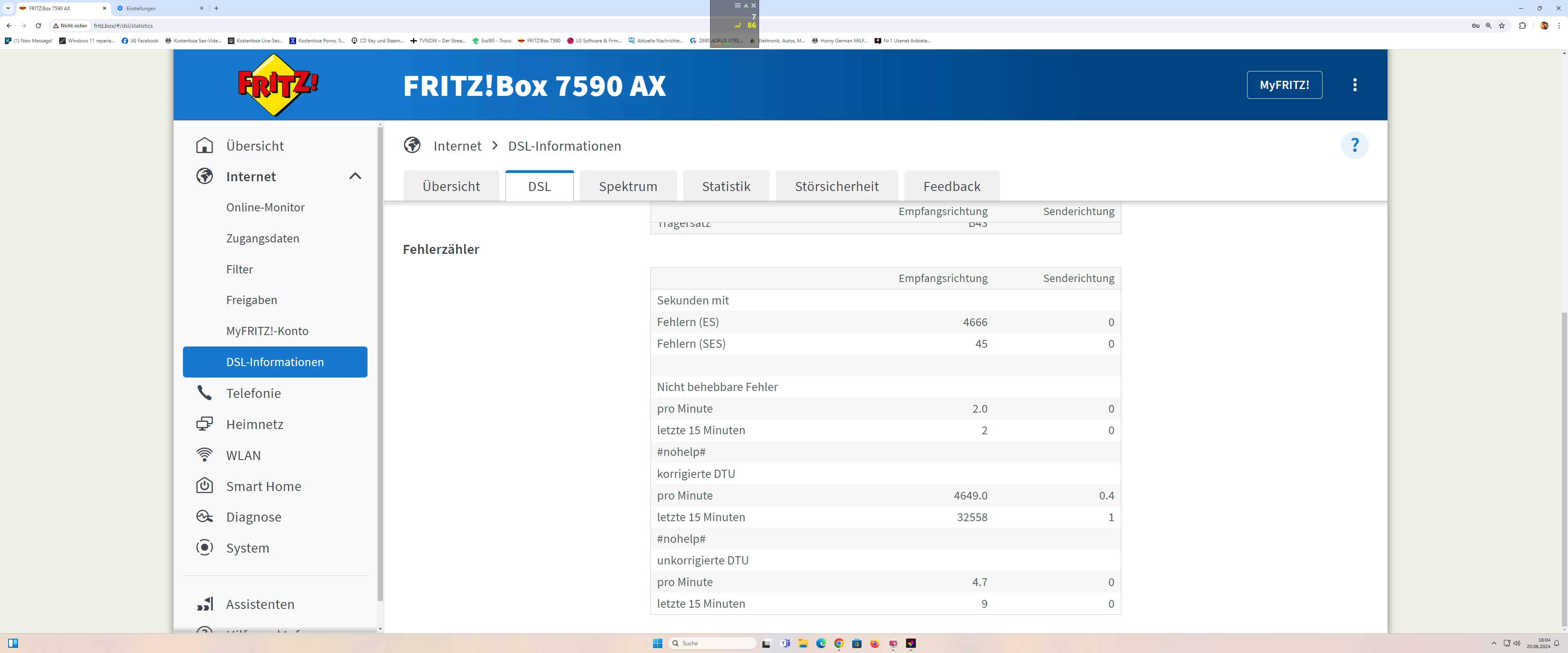Open the three-dot menu in header

click(1354, 84)
